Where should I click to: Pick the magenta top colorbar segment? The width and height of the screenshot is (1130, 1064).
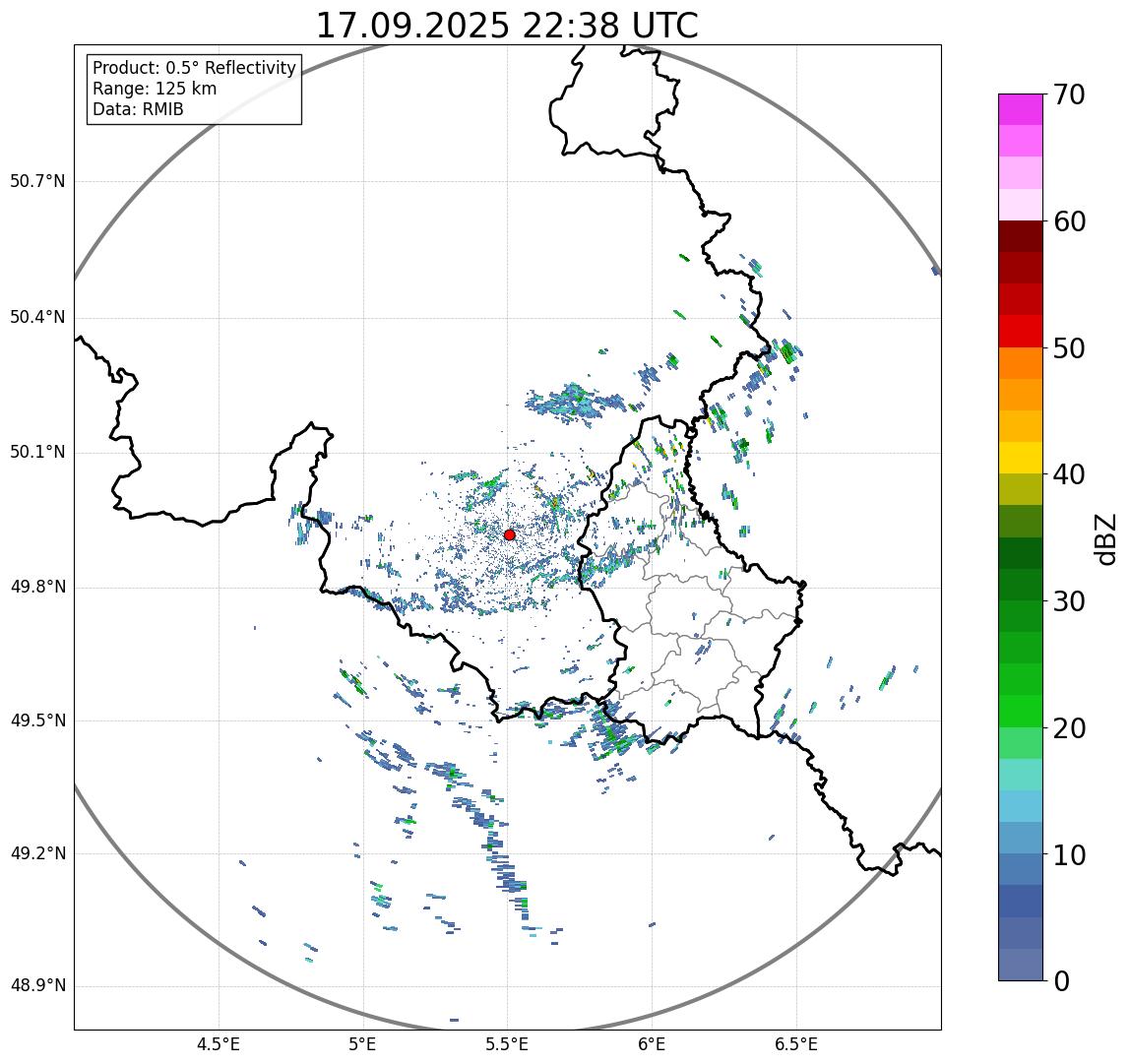1021,109
